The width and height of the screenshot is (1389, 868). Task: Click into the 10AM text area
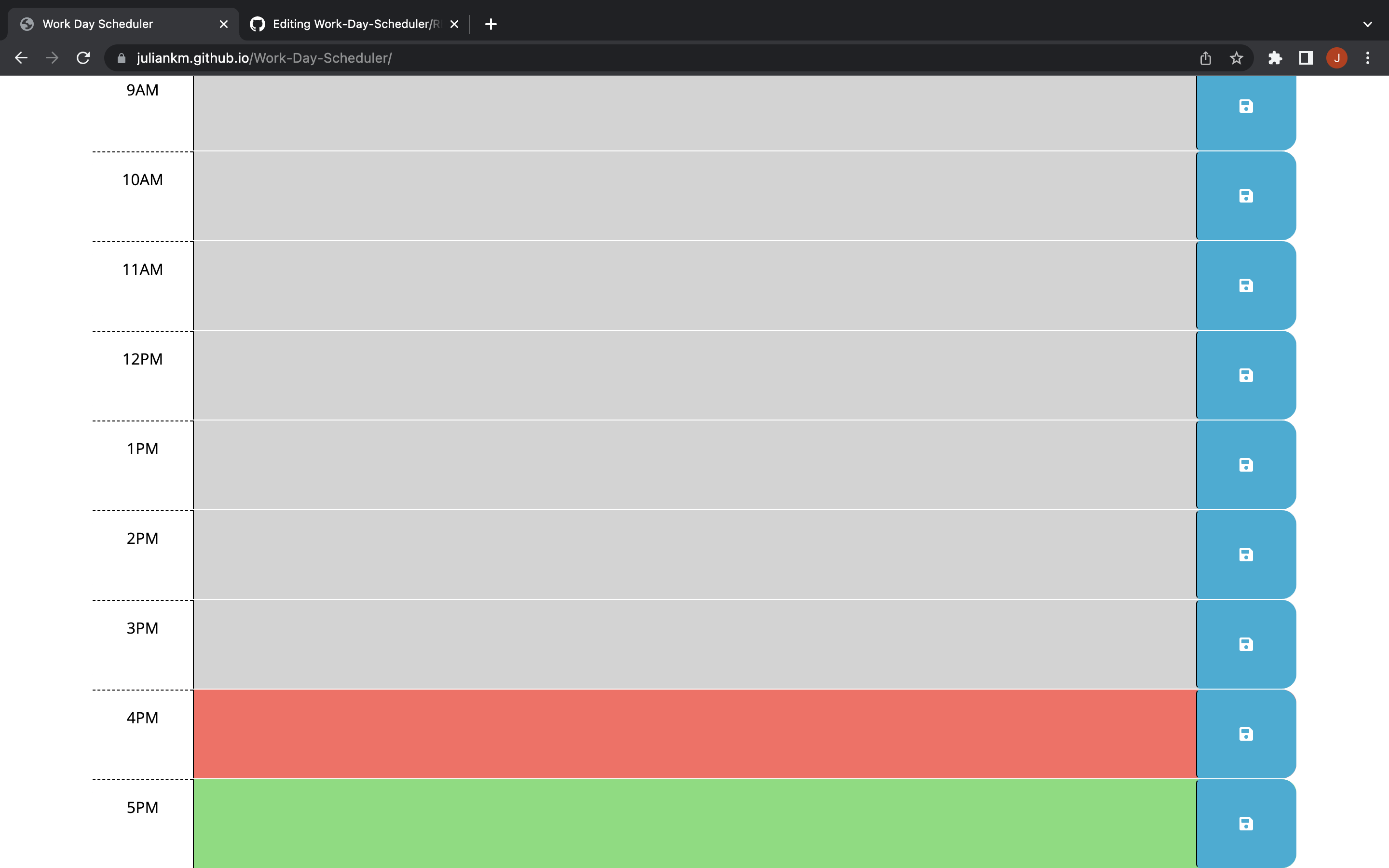point(694,196)
